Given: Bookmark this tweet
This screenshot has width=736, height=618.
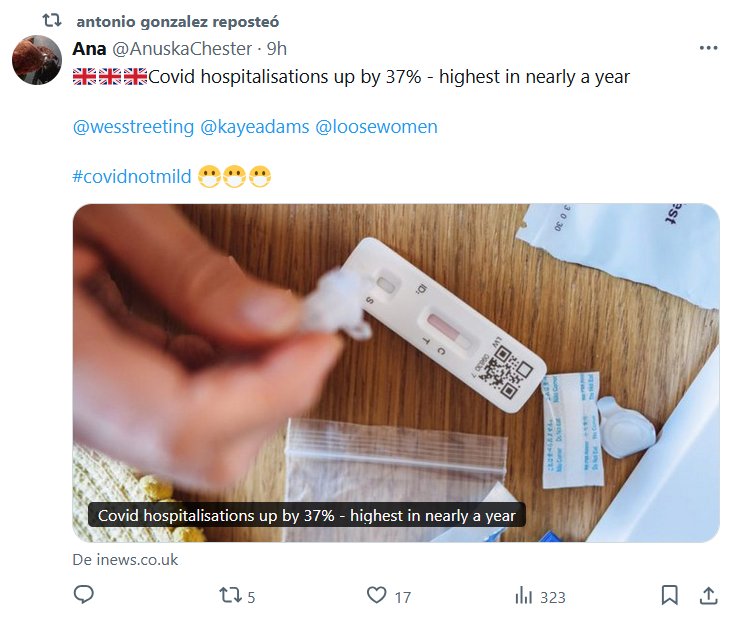Looking at the screenshot, I should pyautogui.click(x=669, y=596).
